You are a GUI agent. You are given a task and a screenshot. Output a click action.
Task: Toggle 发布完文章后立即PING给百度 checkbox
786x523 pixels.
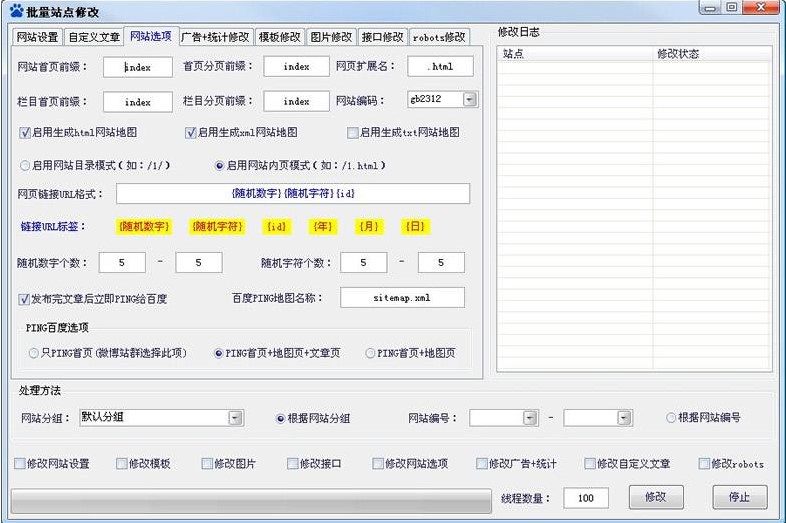(24, 299)
